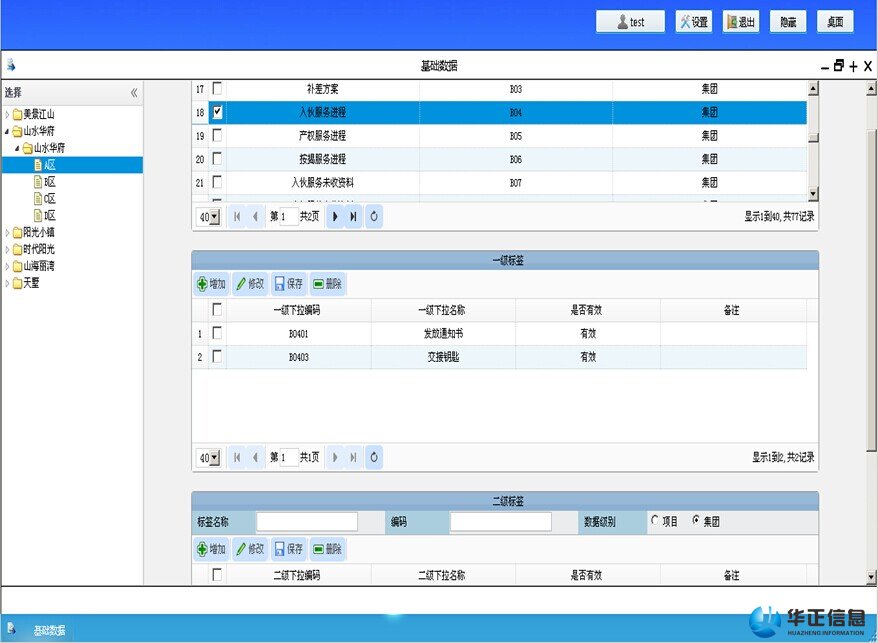Click the 桌面 desktop button
Image resolution: width=878 pixels, height=643 pixels.
835,22
